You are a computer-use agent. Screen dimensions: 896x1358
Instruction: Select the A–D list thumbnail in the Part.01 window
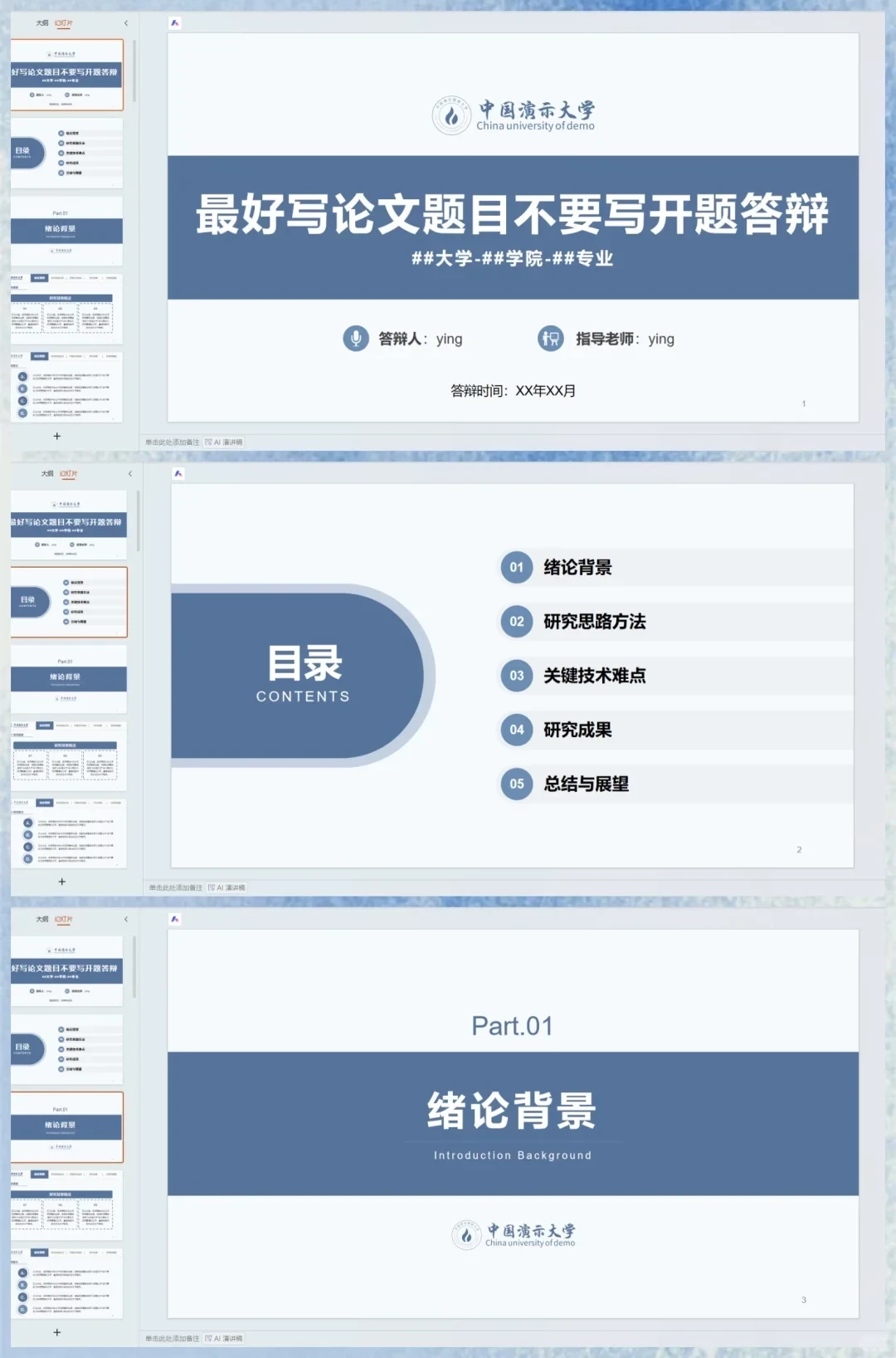[x=67, y=1283]
